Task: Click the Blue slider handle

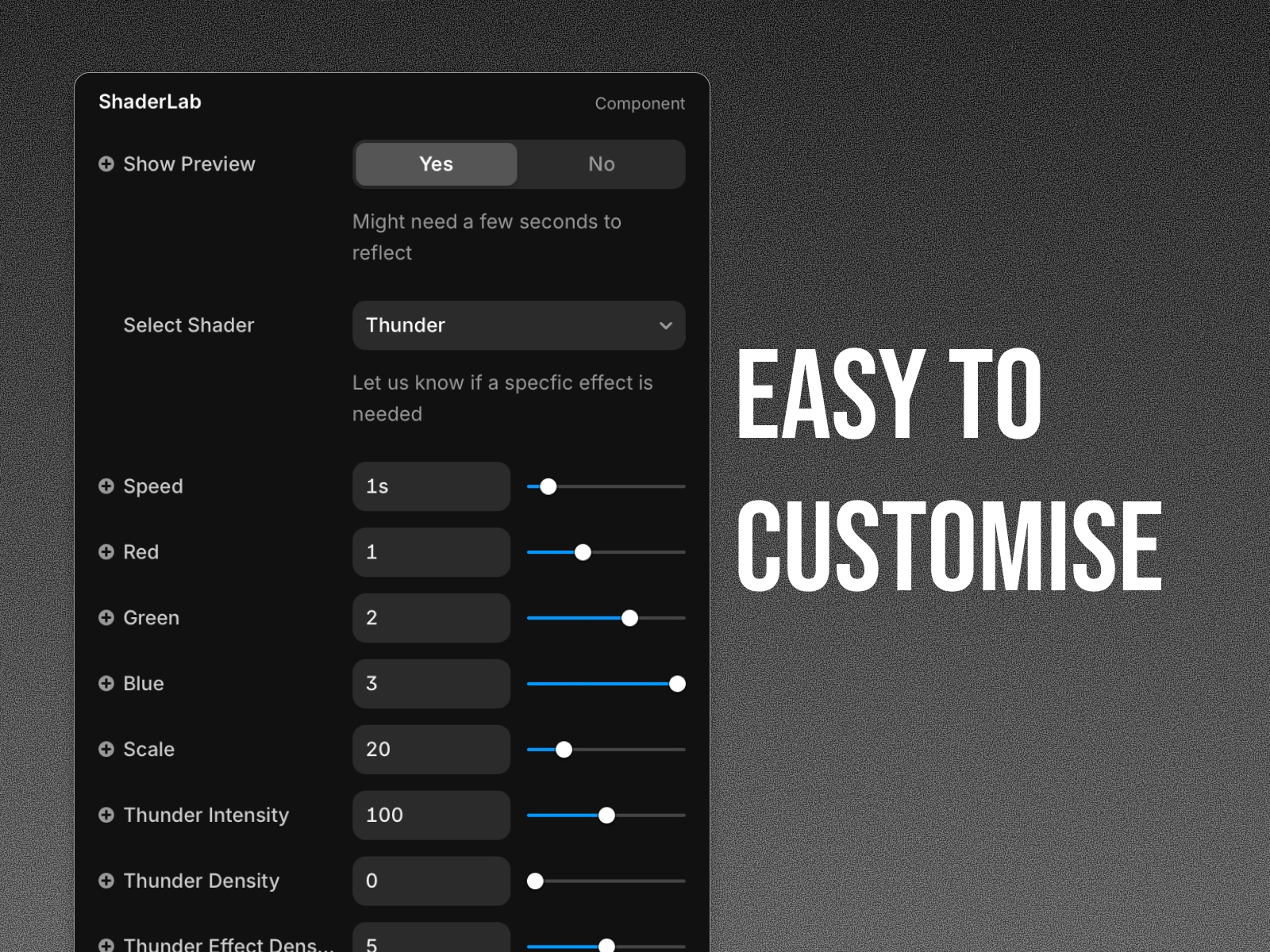Action: 677,683
